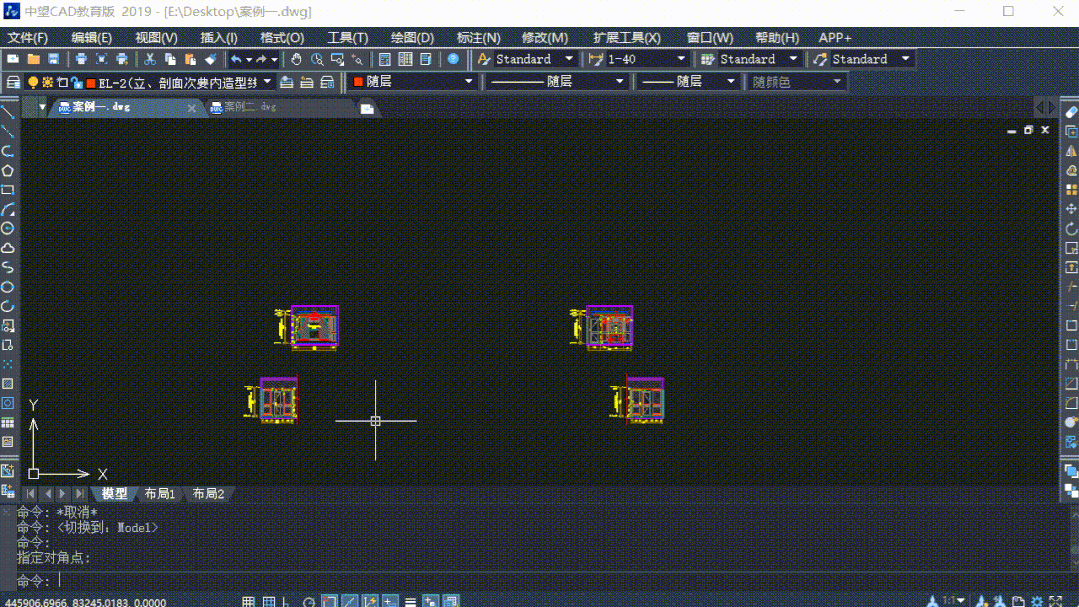This screenshot has width=1079, height=607.
Task: Switch to the 布局1 layout tab
Action: pyautogui.click(x=160, y=494)
